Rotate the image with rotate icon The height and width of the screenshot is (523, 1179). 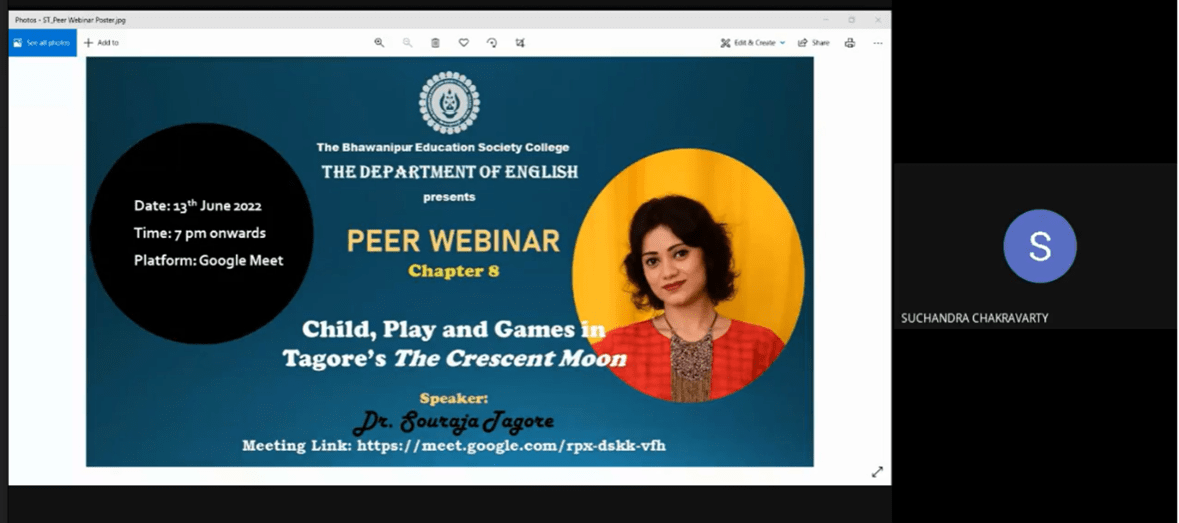(x=492, y=43)
